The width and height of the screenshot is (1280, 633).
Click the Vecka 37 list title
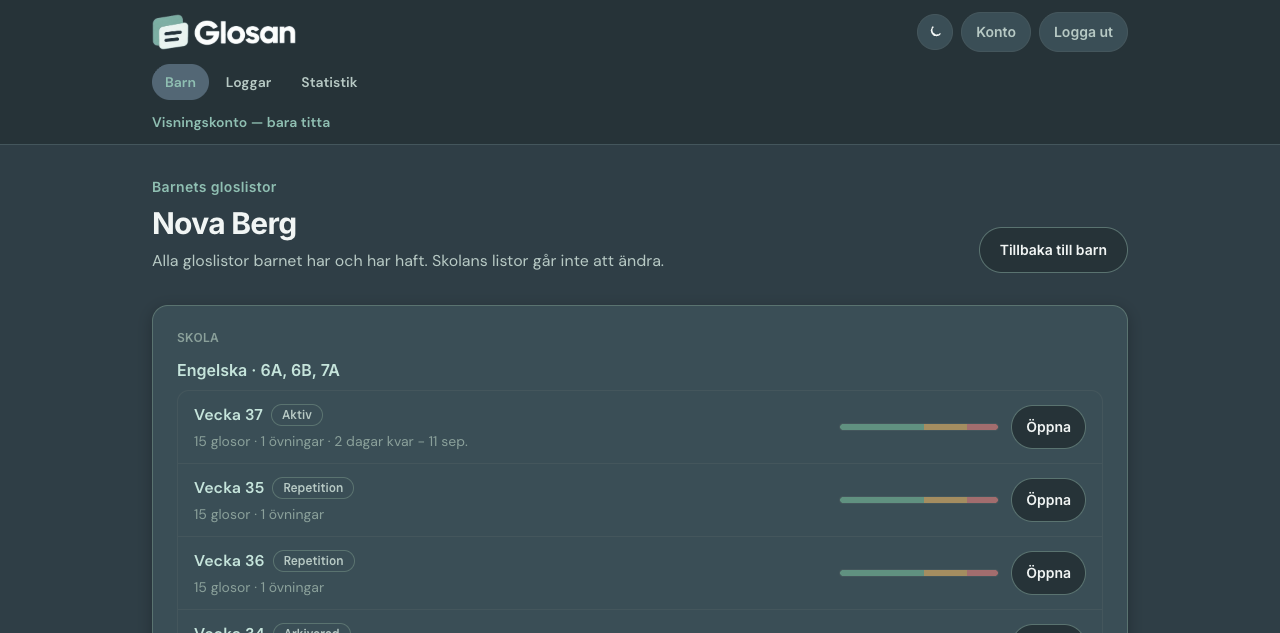pos(228,415)
